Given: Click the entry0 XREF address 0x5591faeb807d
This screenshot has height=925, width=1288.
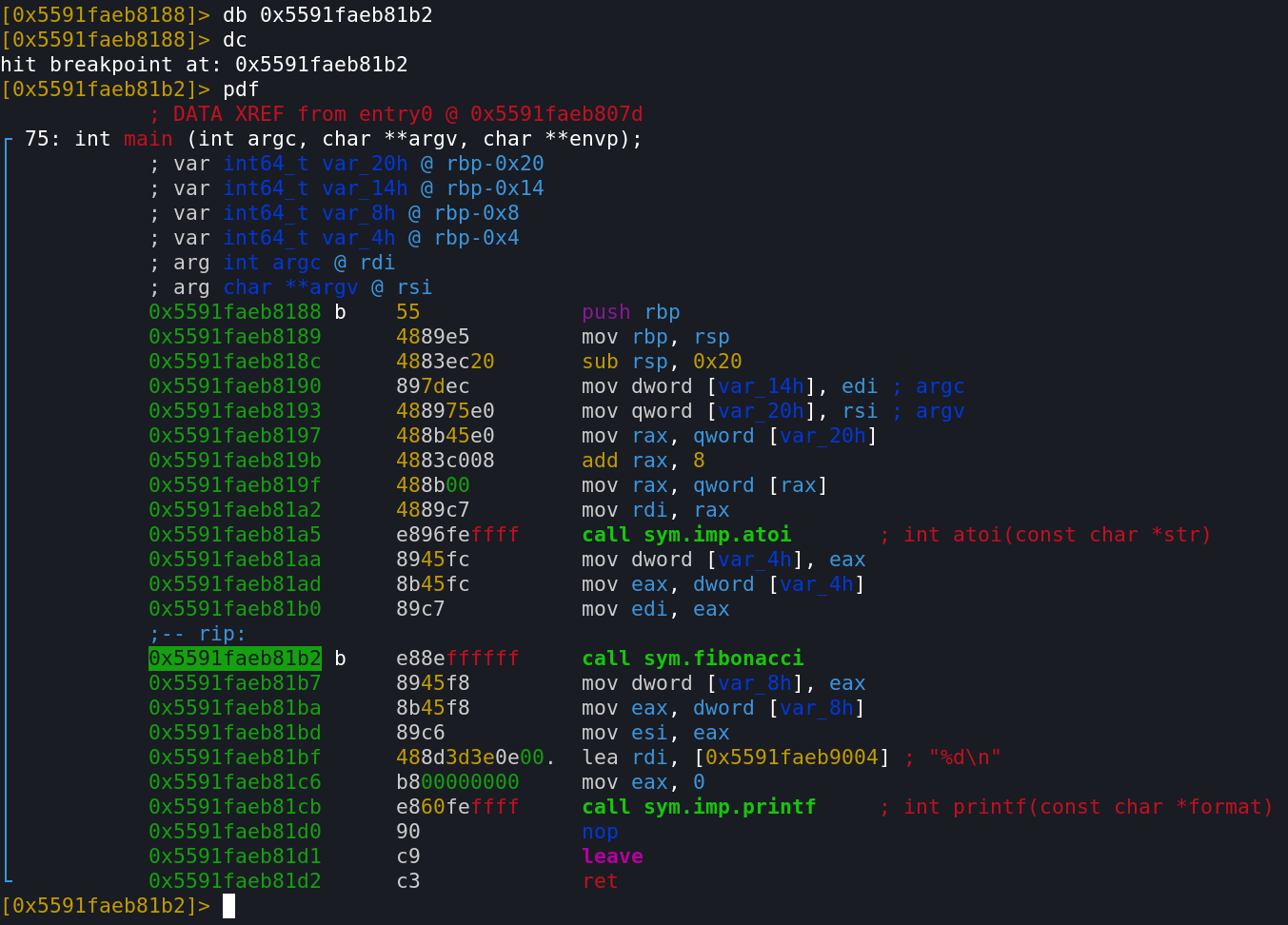Looking at the screenshot, I should (556, 114).
